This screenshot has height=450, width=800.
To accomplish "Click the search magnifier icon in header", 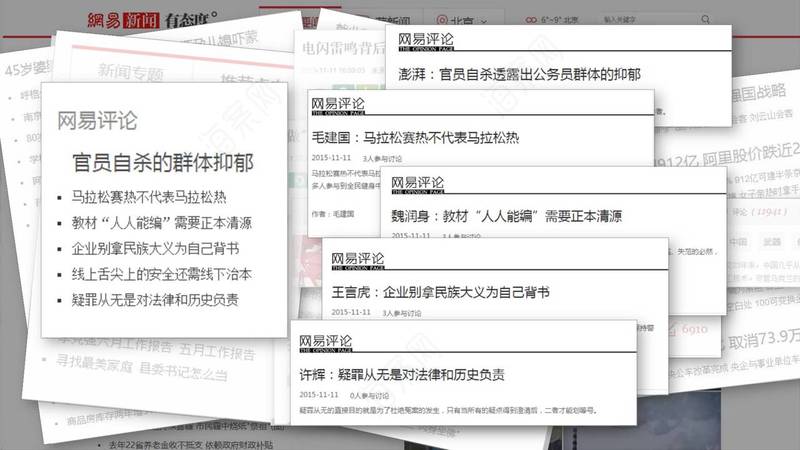I will (705, 19).
